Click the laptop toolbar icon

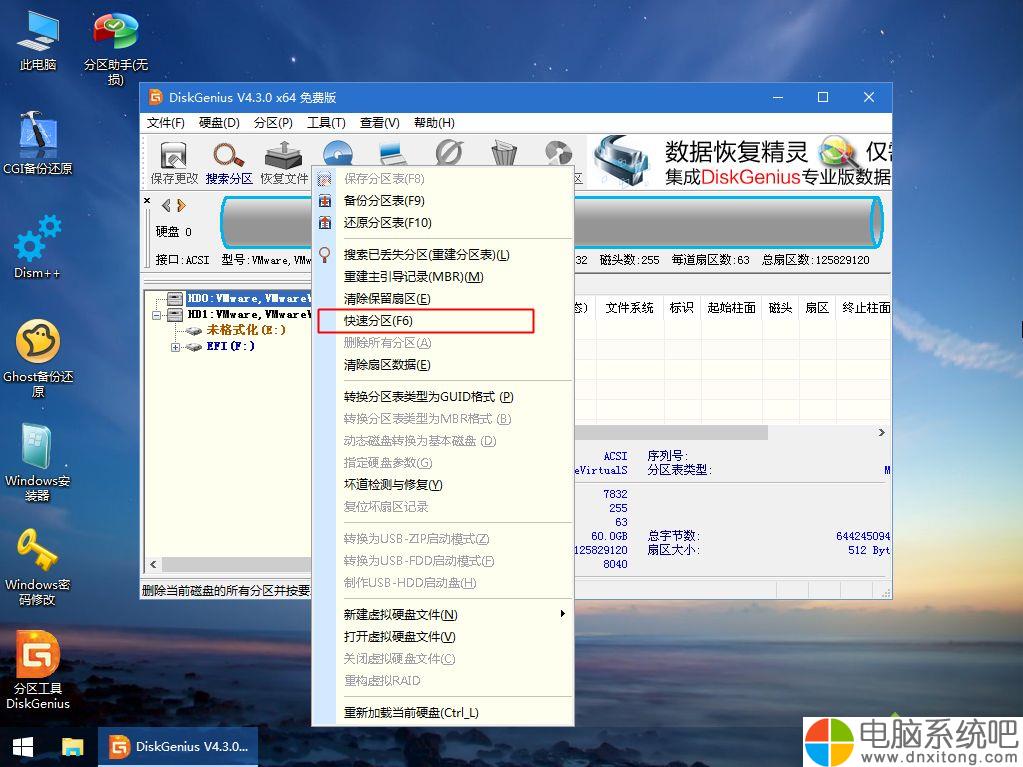pyautogui.click(x=393, y=154)
